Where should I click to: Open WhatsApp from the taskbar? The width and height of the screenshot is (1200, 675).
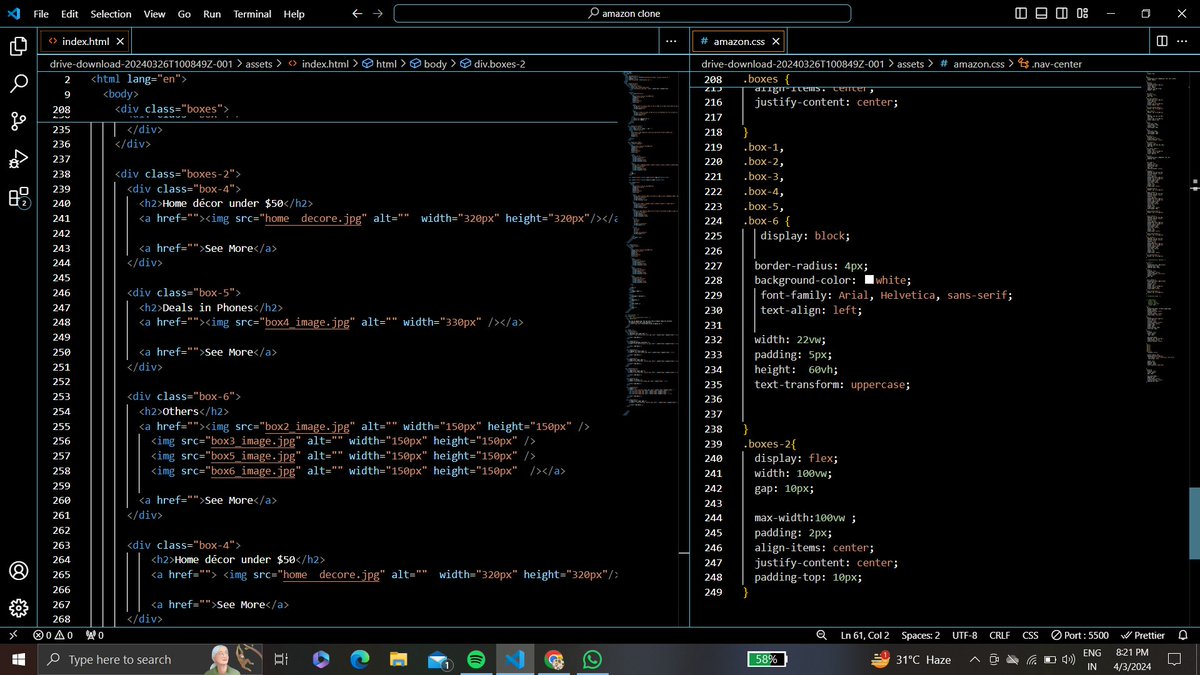pos(592,659)
